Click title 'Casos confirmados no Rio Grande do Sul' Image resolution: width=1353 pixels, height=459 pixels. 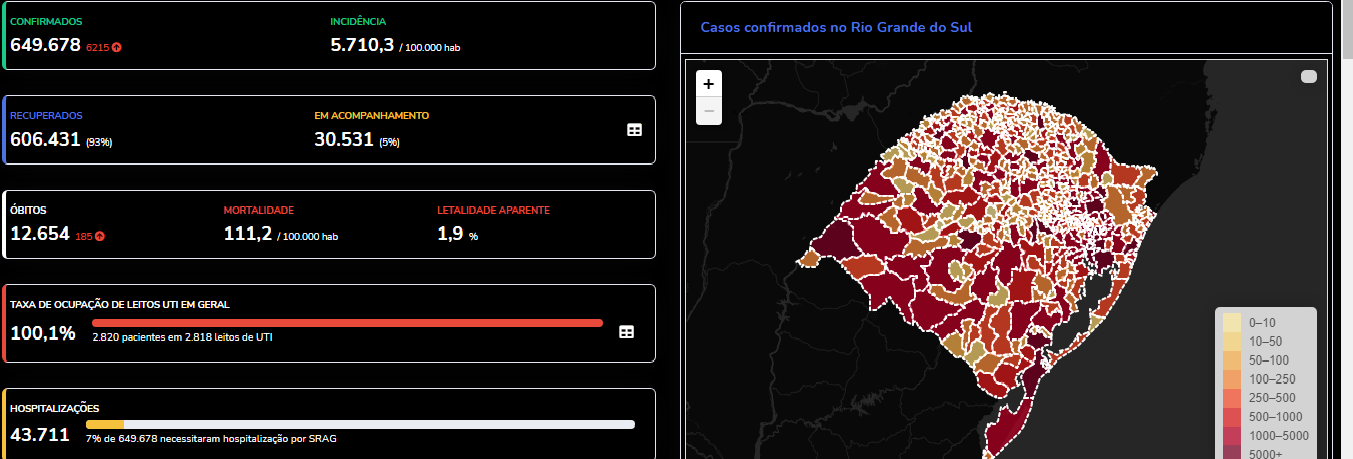coord(836,27)
